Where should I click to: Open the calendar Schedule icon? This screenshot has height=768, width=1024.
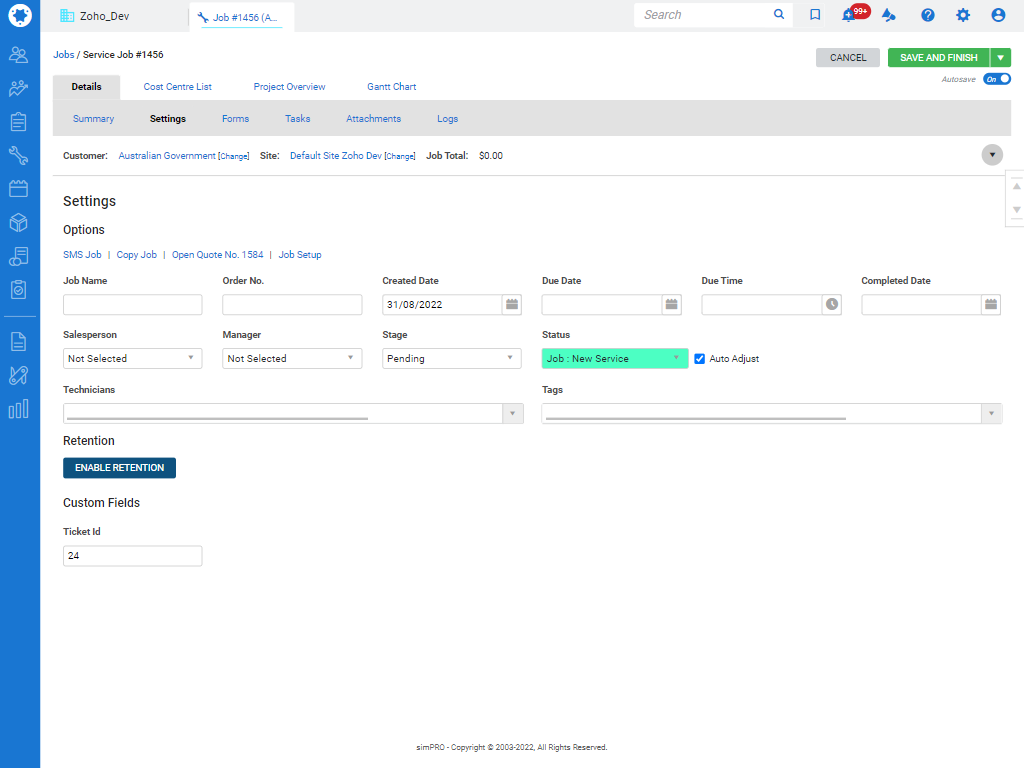[20, 188]
